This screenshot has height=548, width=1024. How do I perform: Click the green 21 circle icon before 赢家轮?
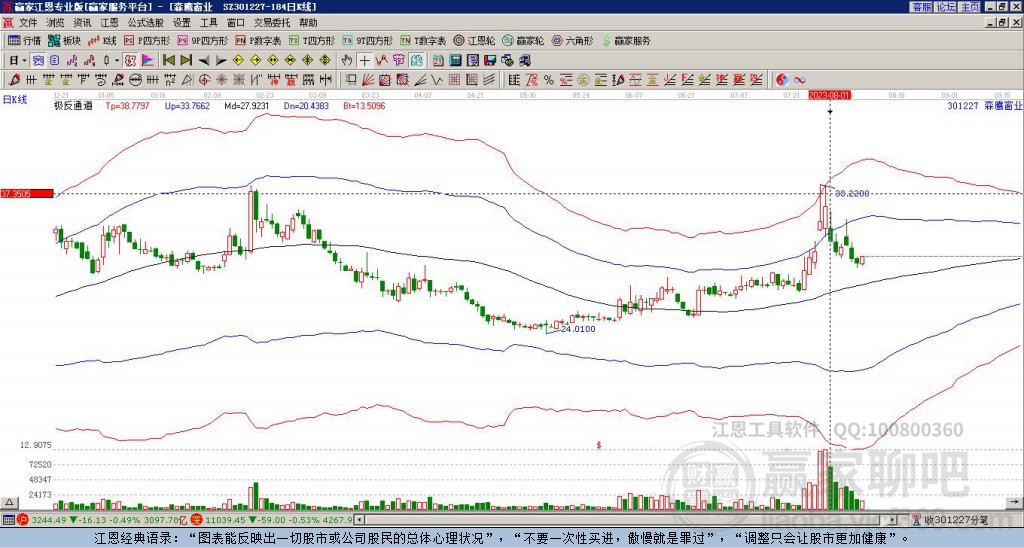508,40
